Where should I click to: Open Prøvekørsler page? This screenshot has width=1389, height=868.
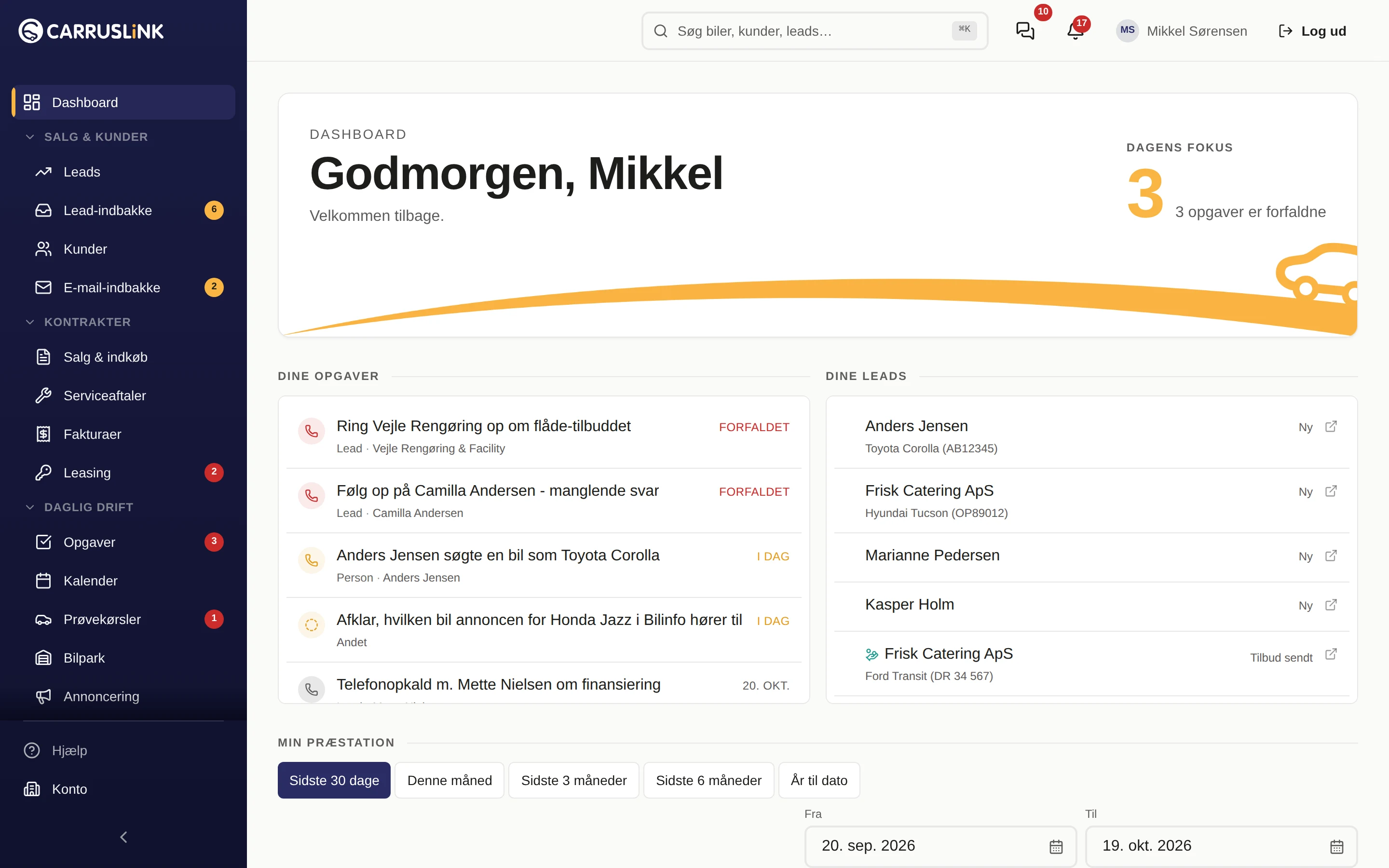129,619
